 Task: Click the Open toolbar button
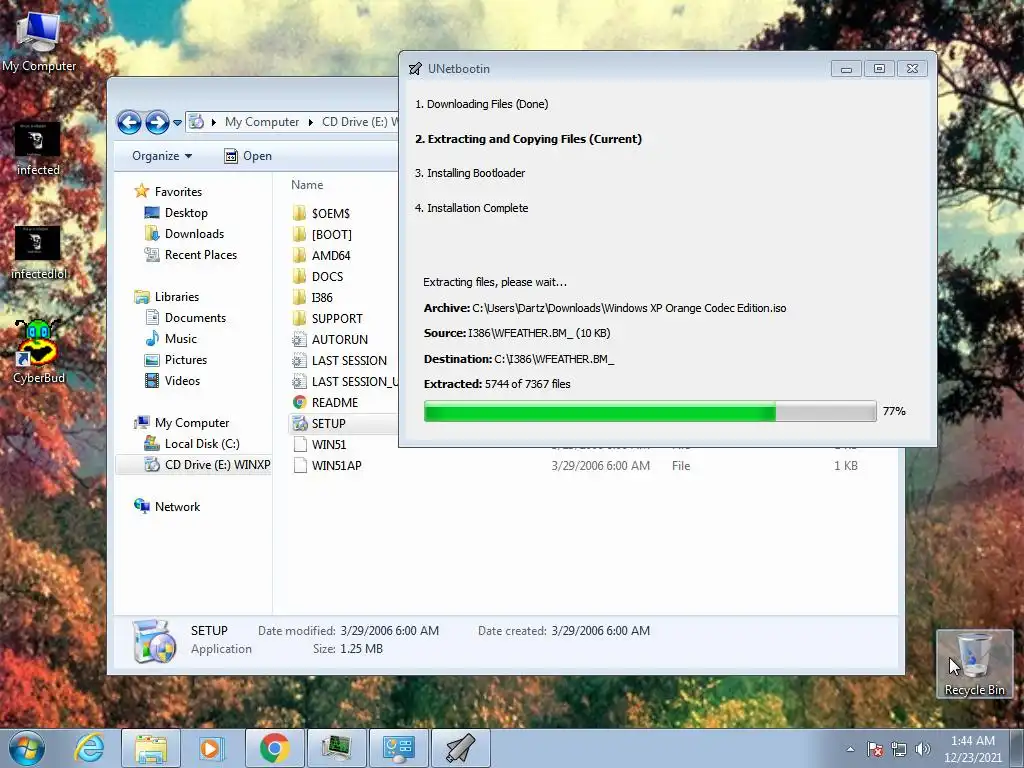[x=248, y=156]
